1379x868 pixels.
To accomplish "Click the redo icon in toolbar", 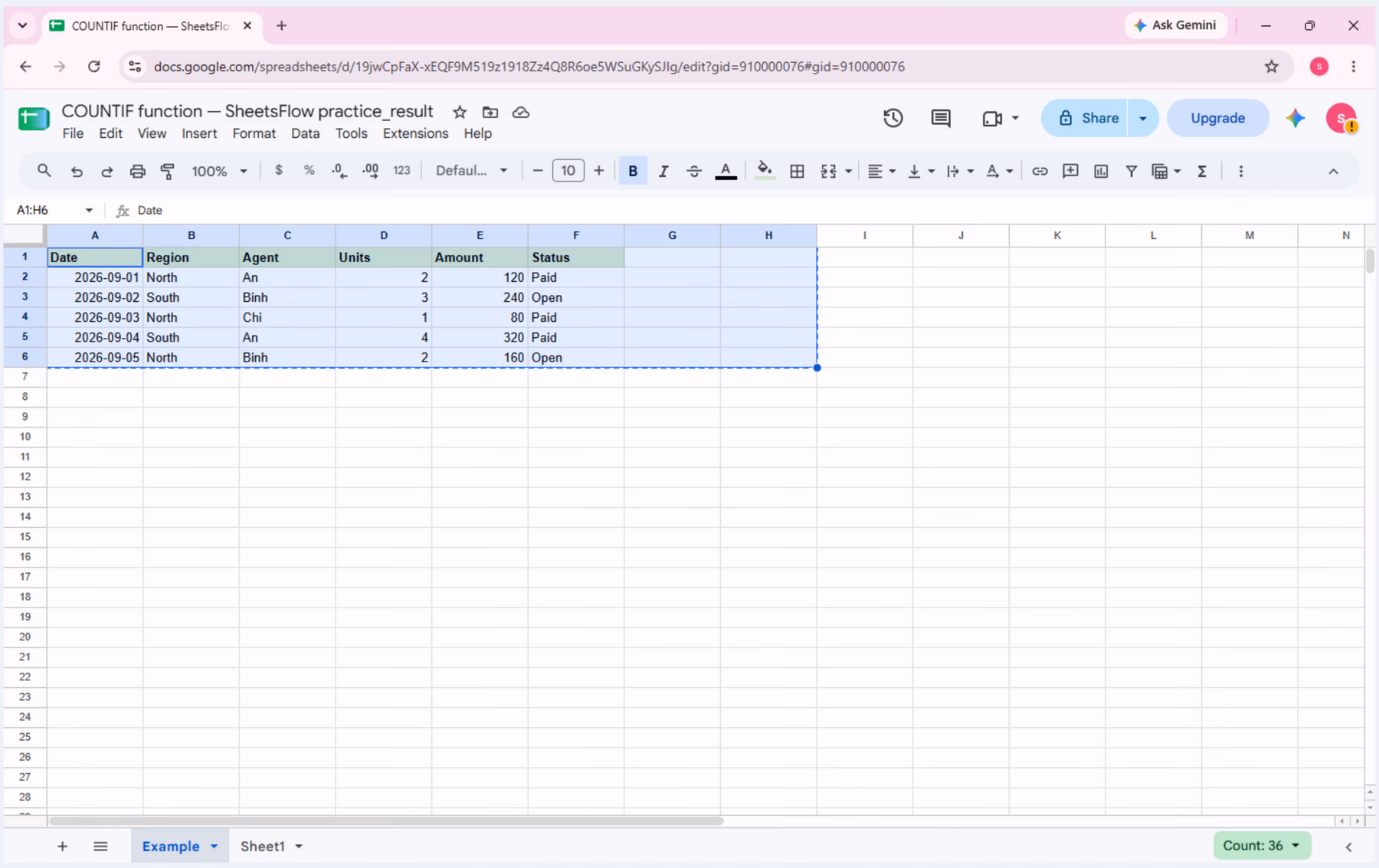I will 107,171.
